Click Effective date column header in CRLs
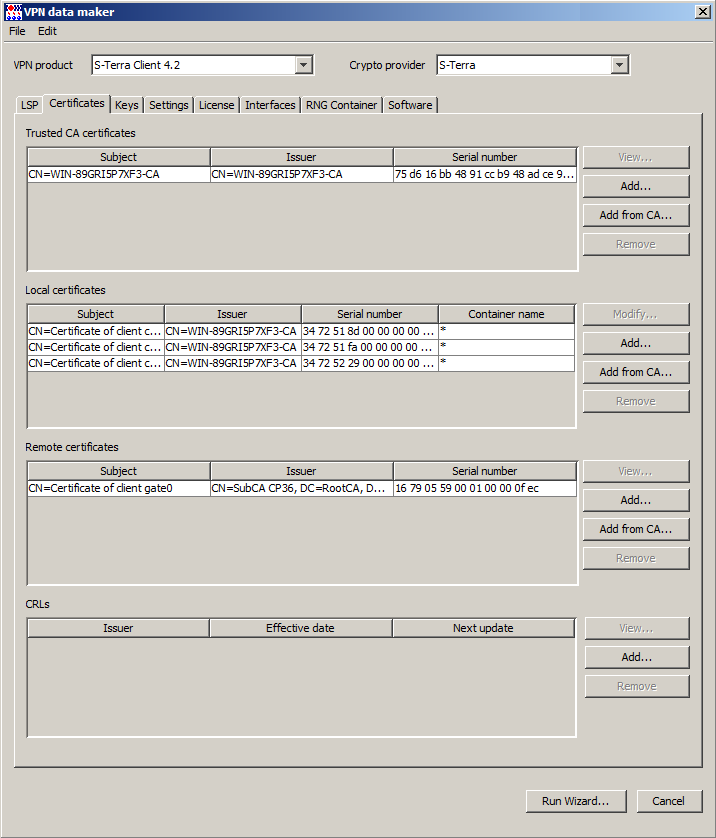716x838 pixels. click(300, 628)
